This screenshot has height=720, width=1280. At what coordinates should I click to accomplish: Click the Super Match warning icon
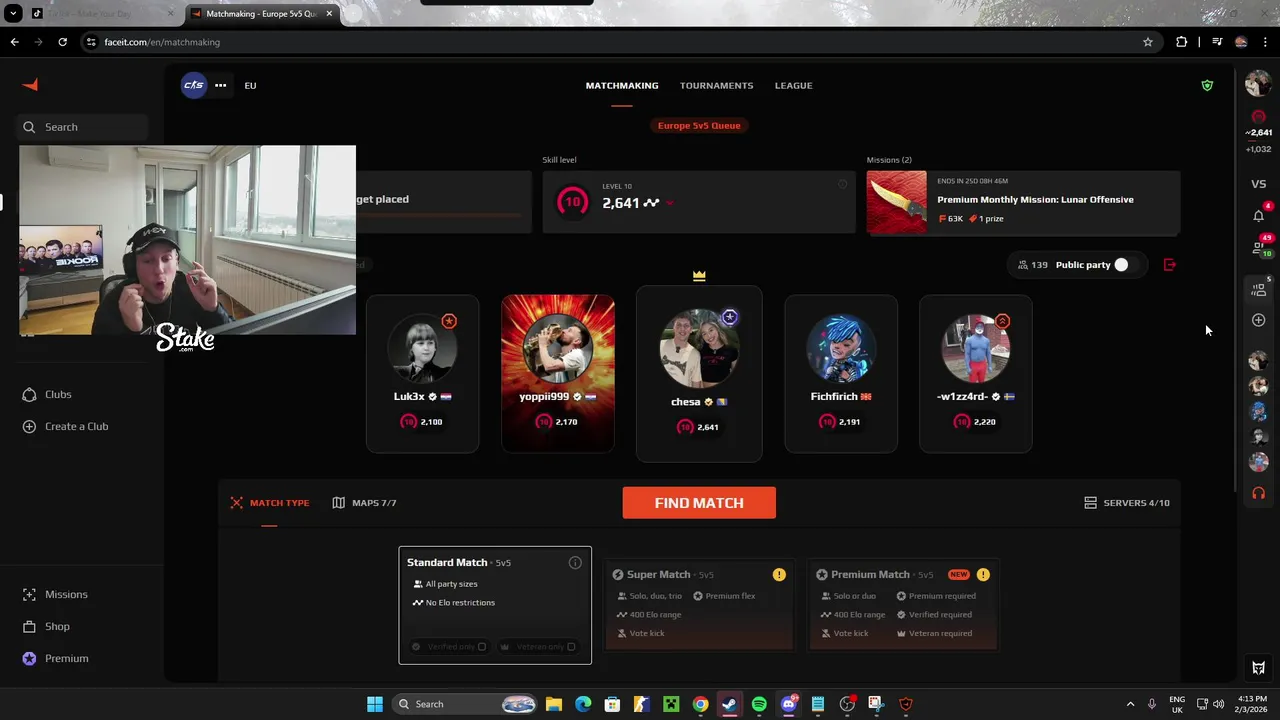(779, 575)
